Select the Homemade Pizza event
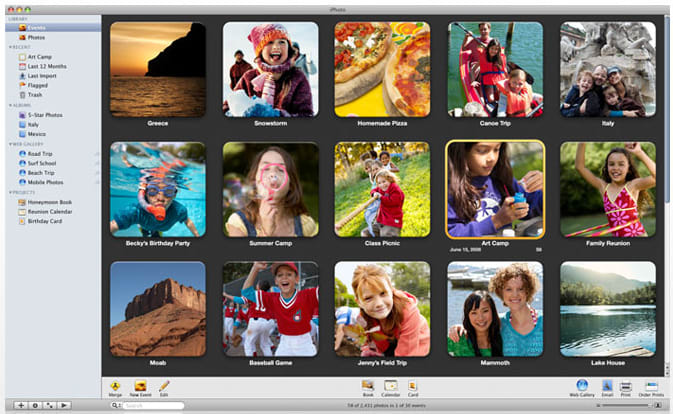The width and height of the screenshot is (673, 414). tap(382, 70)
